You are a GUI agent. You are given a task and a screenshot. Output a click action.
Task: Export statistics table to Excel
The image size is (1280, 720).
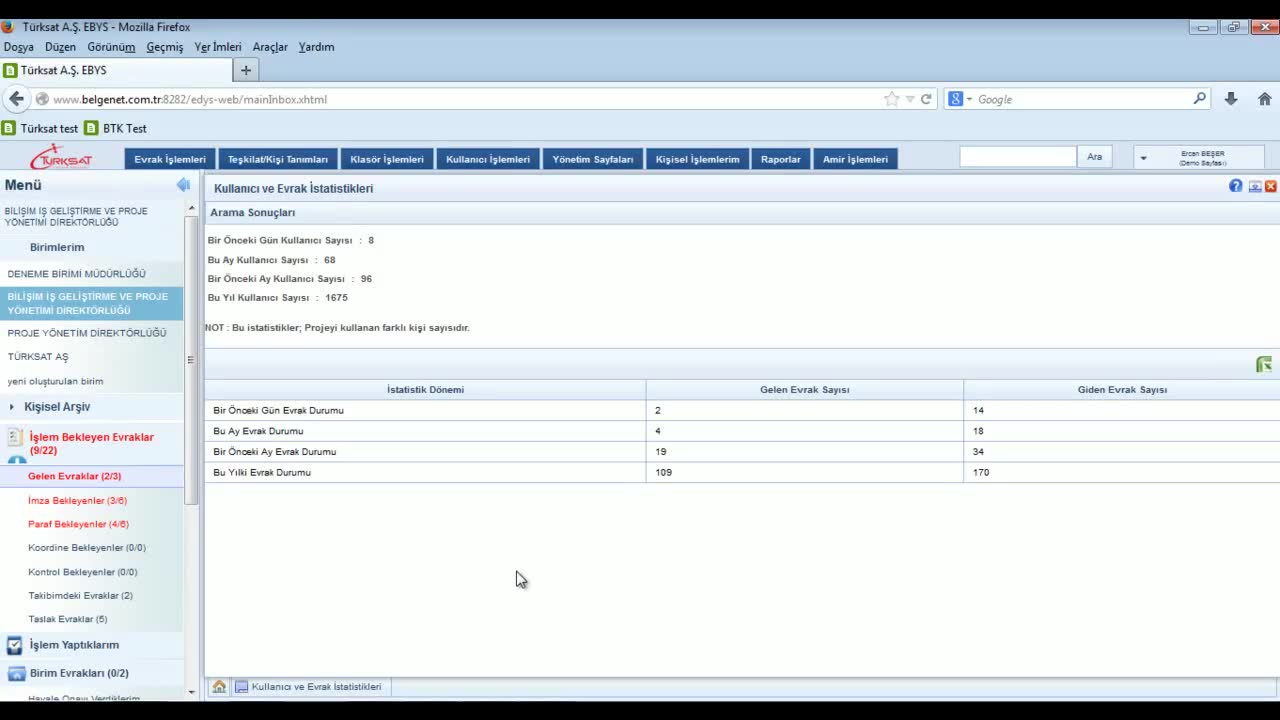[1264, 365]
